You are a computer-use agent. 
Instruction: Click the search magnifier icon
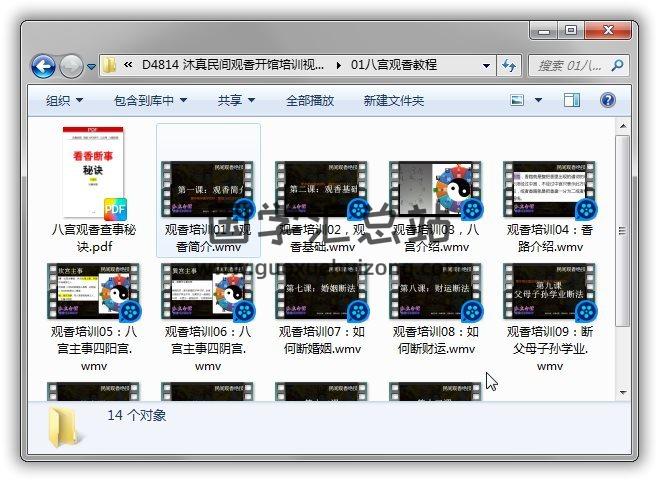pyautogui.click(x=617, y=65)
